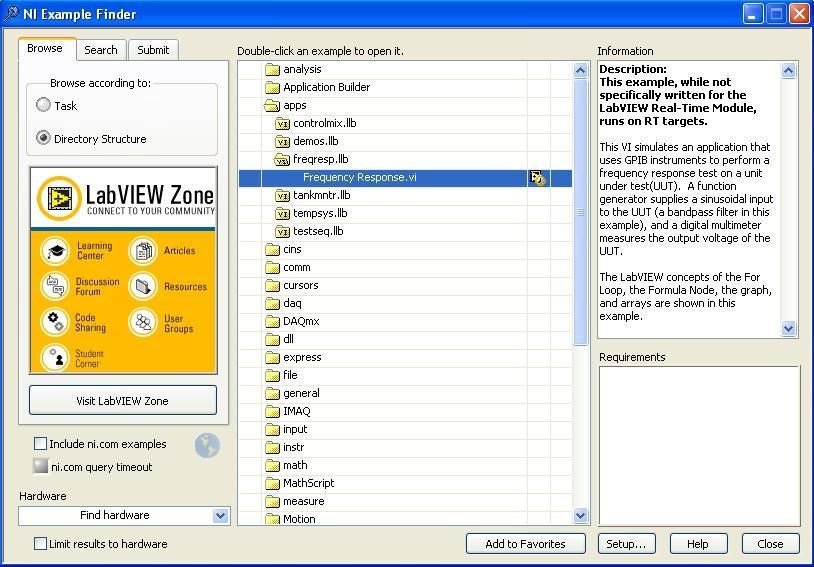Click the Discussion Forum icon

(x=55, y=286)
